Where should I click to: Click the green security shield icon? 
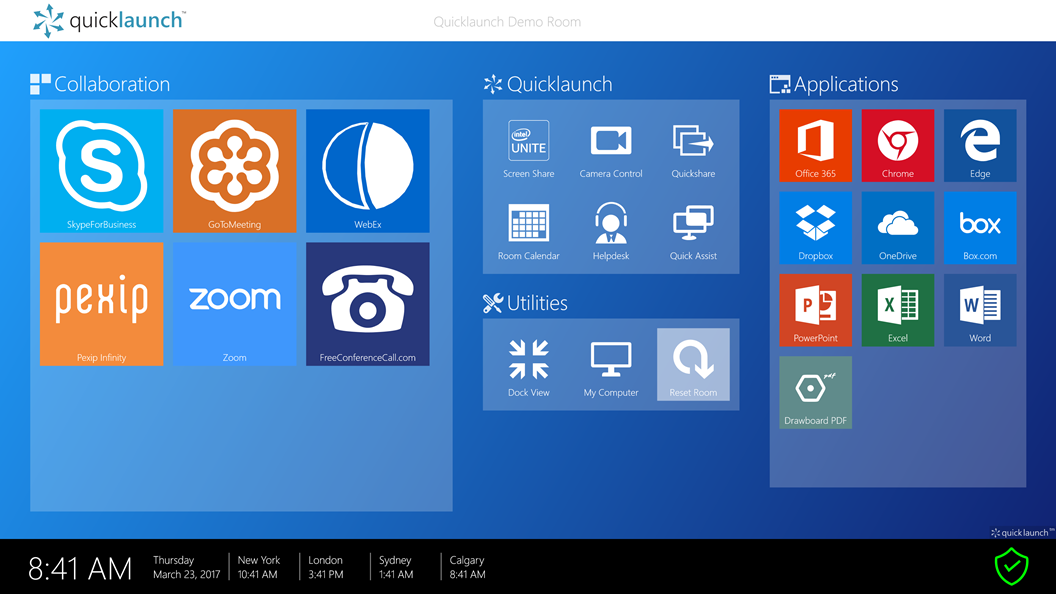[x=1011, y=566]
